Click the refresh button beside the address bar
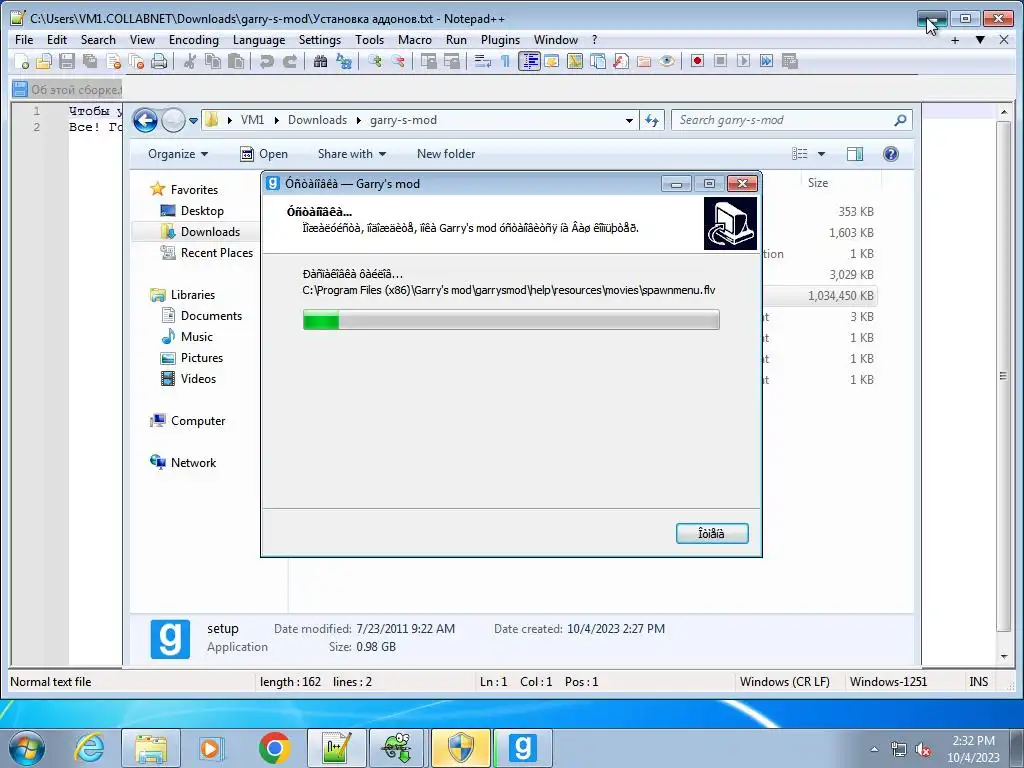 (652, 120)
